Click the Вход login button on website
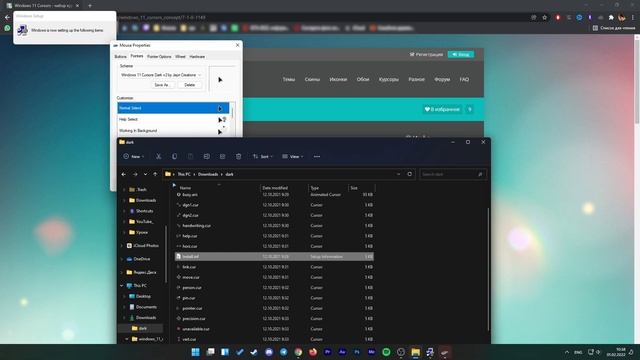Image resolution: width=640 pixels, height=360 pixels. coord(461,54)
